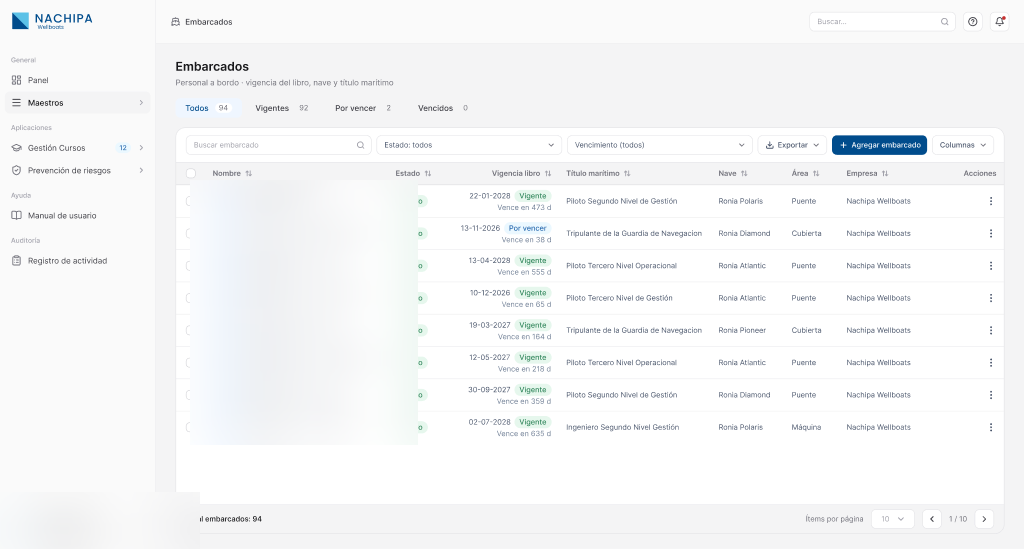1024x549 pixels.
Task: Go to previous page arrow
Action: (932, 519)
